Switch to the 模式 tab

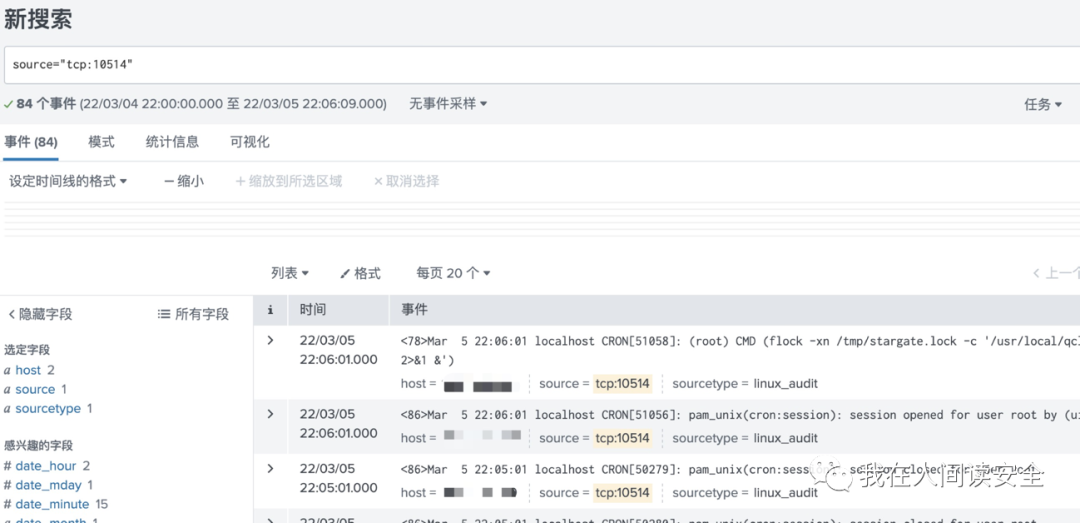101,143
